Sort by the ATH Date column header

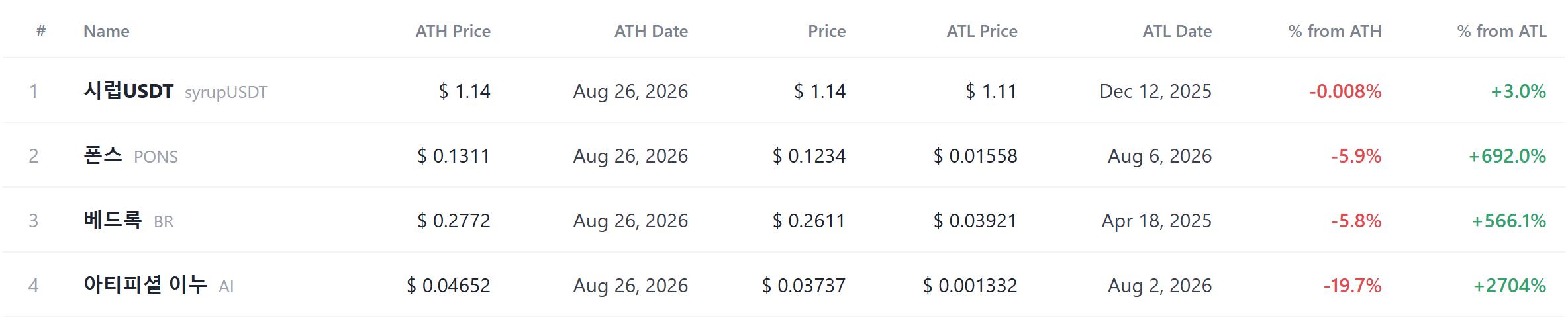pos(651,31)
